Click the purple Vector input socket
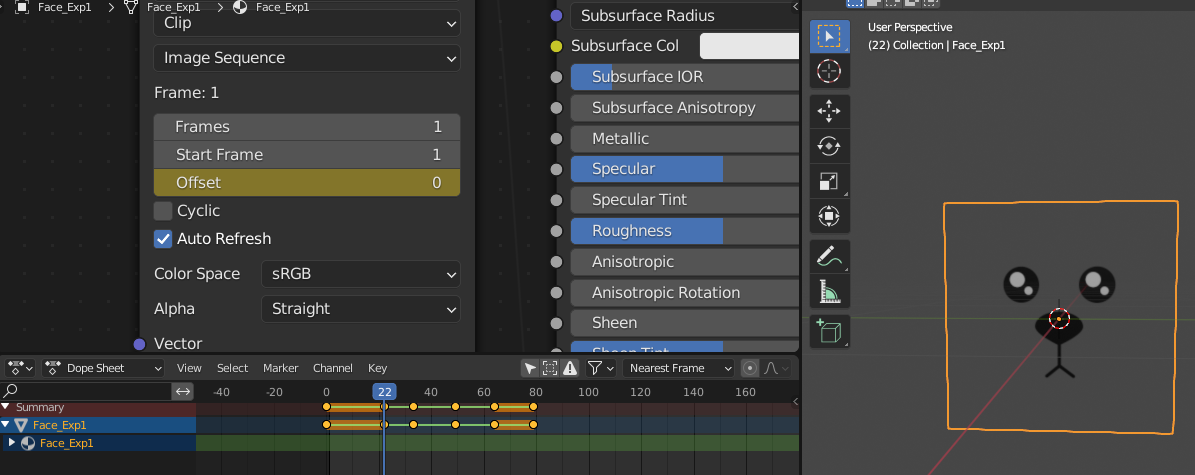Image resolution: width=1195 pixels, height=475 pixels. 139,344
